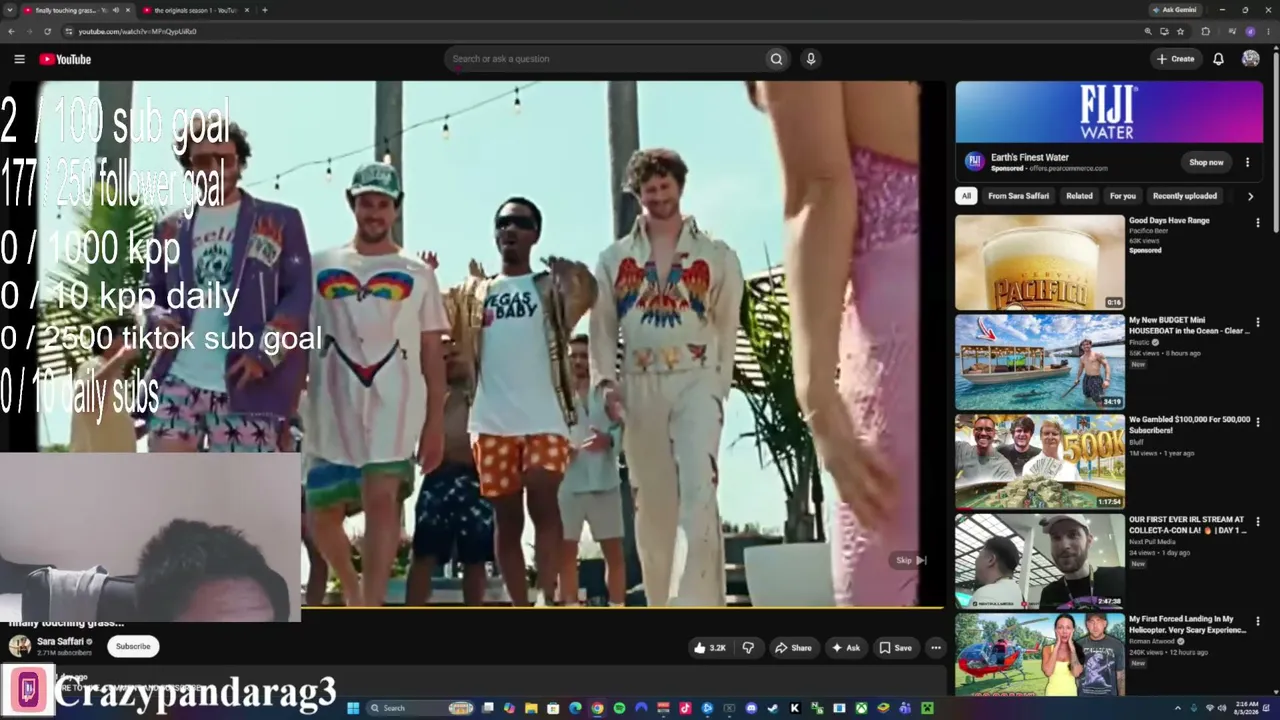The width and height of the screenshot is (1280, 720).
Task: Open a new Chrome tab
Action: click(264, 10)
